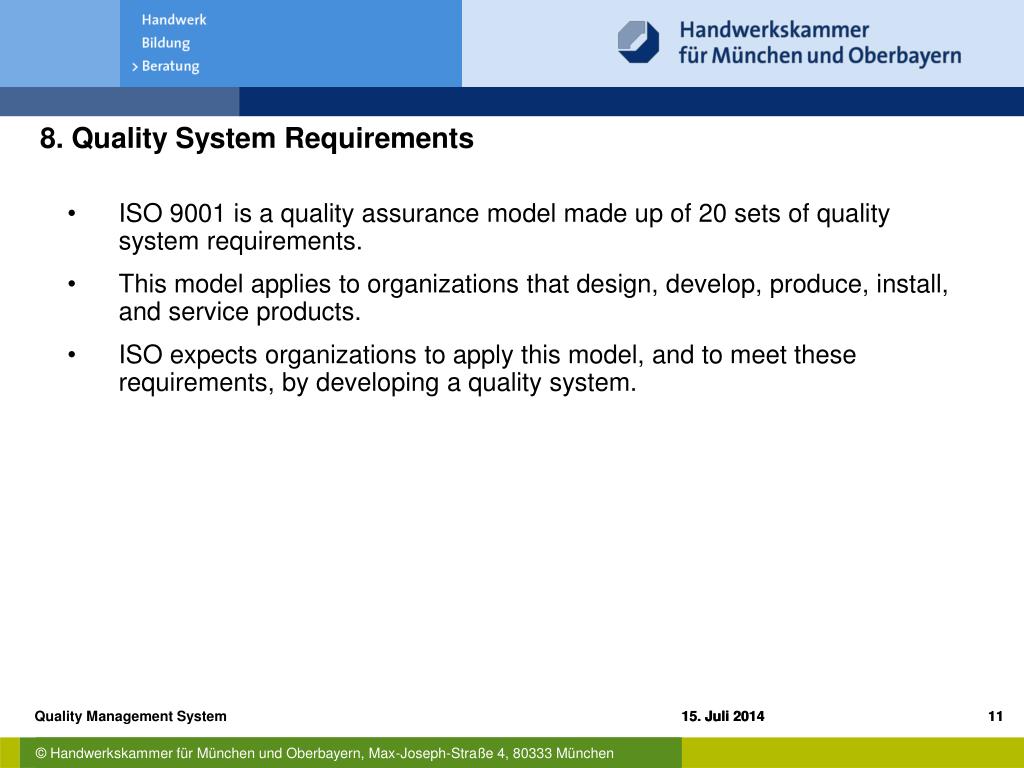The image size is (1024, 768).
Task: Select the Bildung header item
Action: [x=166, y=43]
